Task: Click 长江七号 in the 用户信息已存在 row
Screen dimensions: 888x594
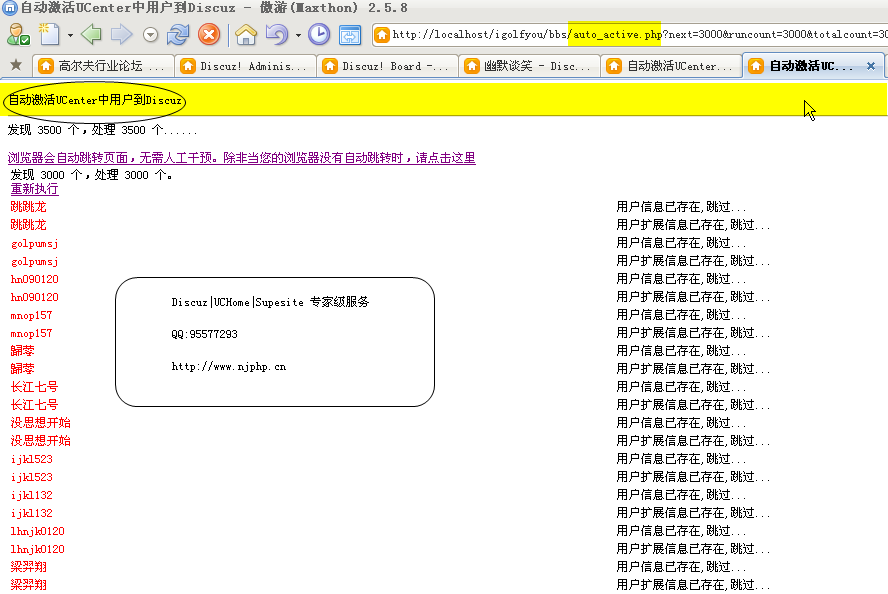Action: coord(35,387)
